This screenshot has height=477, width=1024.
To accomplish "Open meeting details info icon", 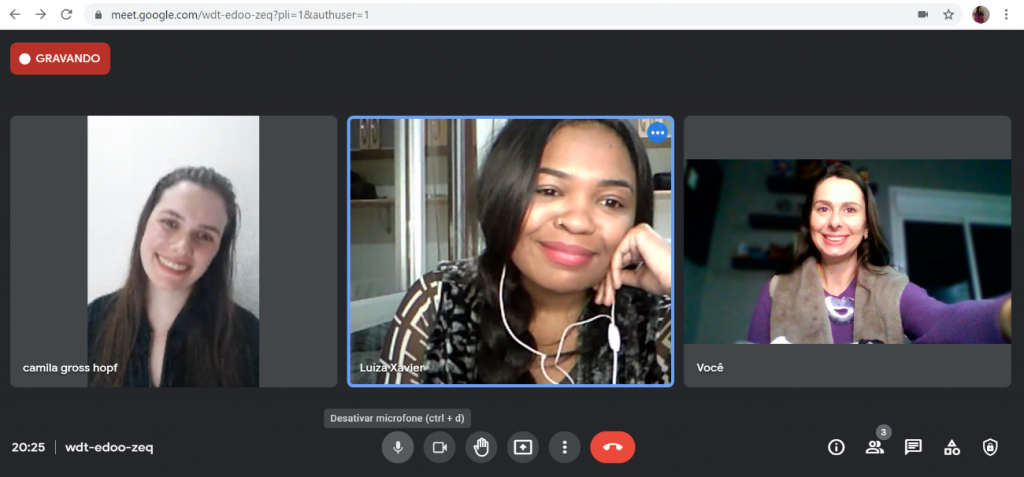I will click(x=836, y=447).
